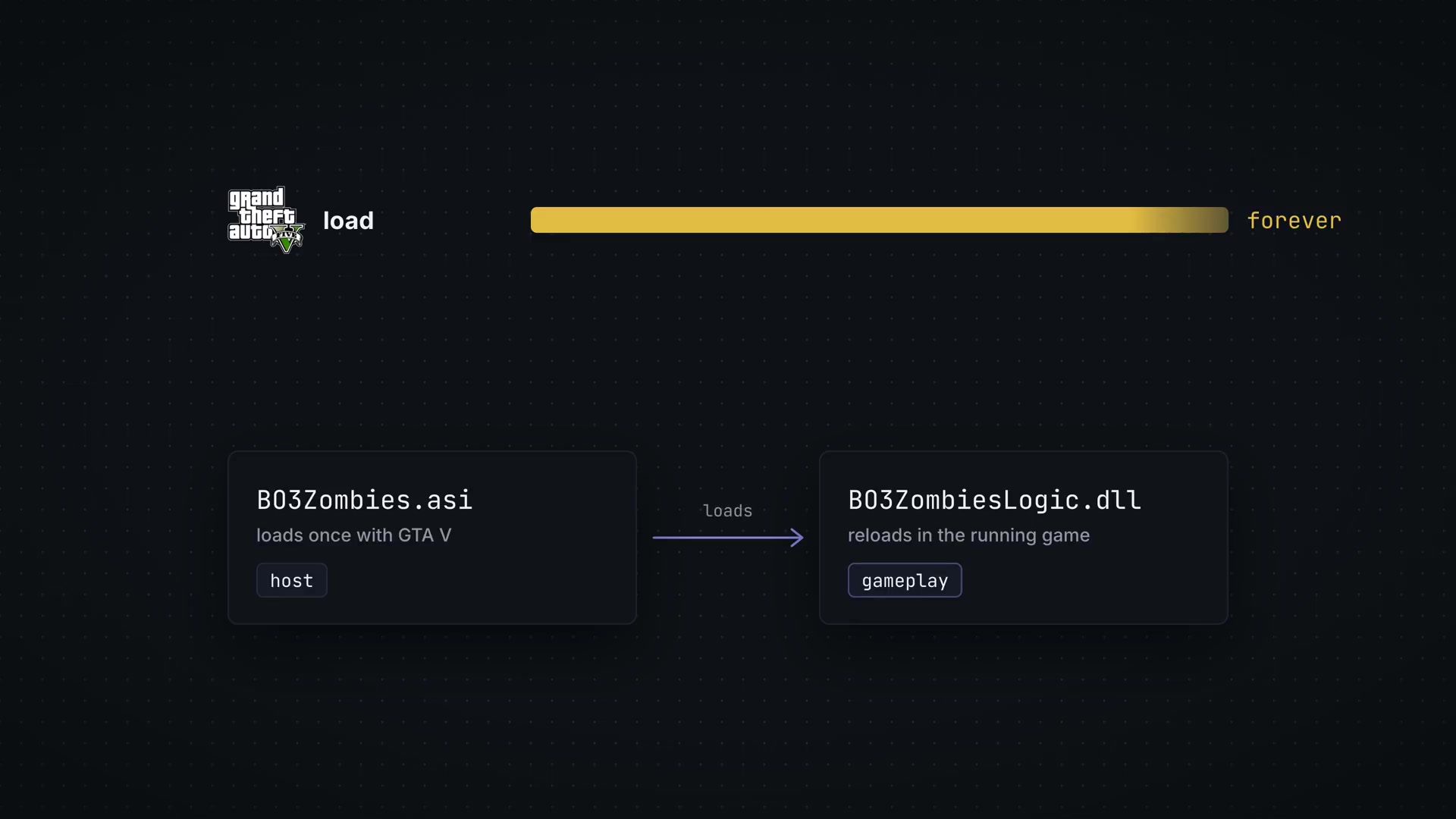This screenshot has width=1456, height=819.
Task: Click the Grand Theft Auto V logo
Action: click(x=266, y=220)
